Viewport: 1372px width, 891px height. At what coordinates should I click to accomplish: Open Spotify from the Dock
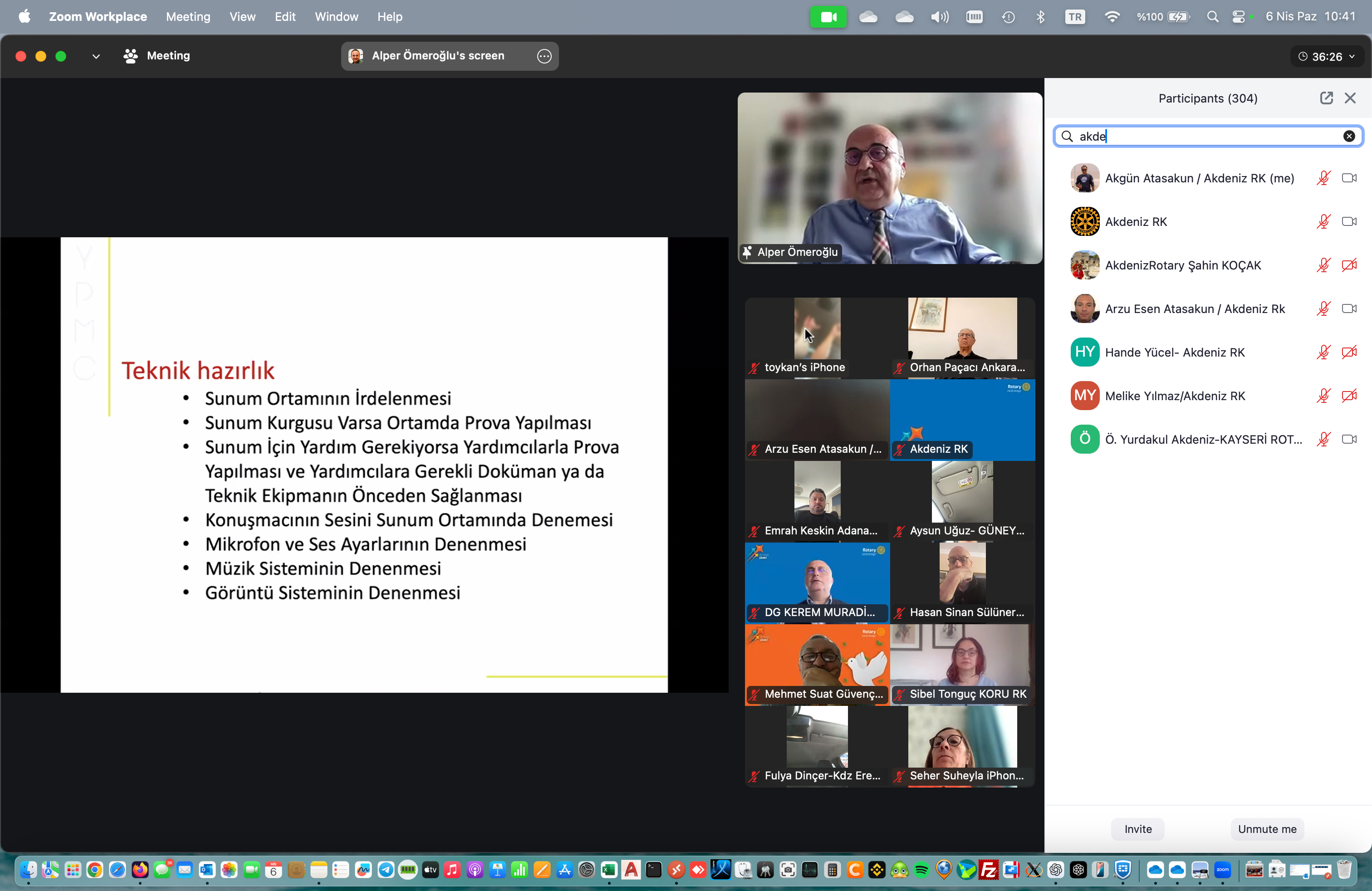pos(921,870)
